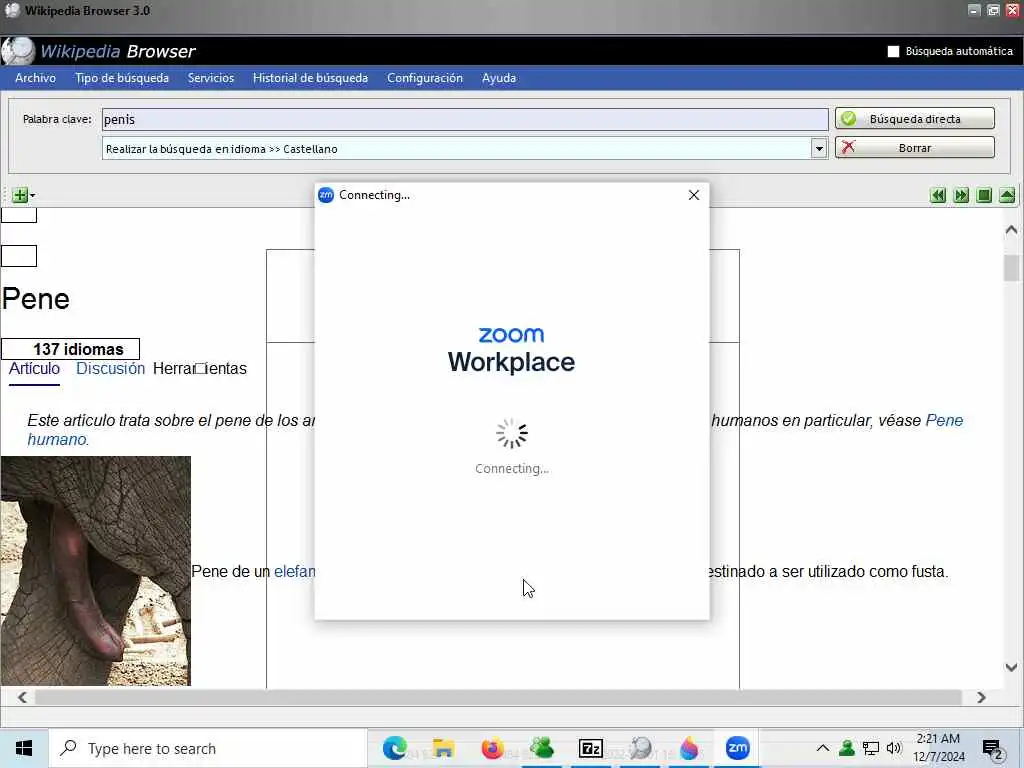The image size is (1024, 768).
Task: Show hidden system tray icons
Action: pyautogui.click(x=823, y=748)
